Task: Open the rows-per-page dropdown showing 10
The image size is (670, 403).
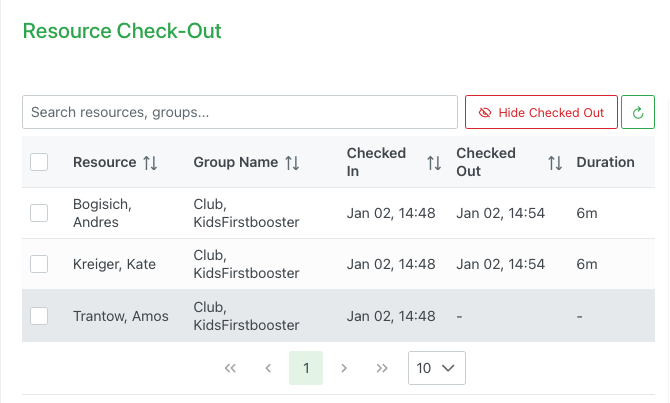Action: (x=436, y=368)
